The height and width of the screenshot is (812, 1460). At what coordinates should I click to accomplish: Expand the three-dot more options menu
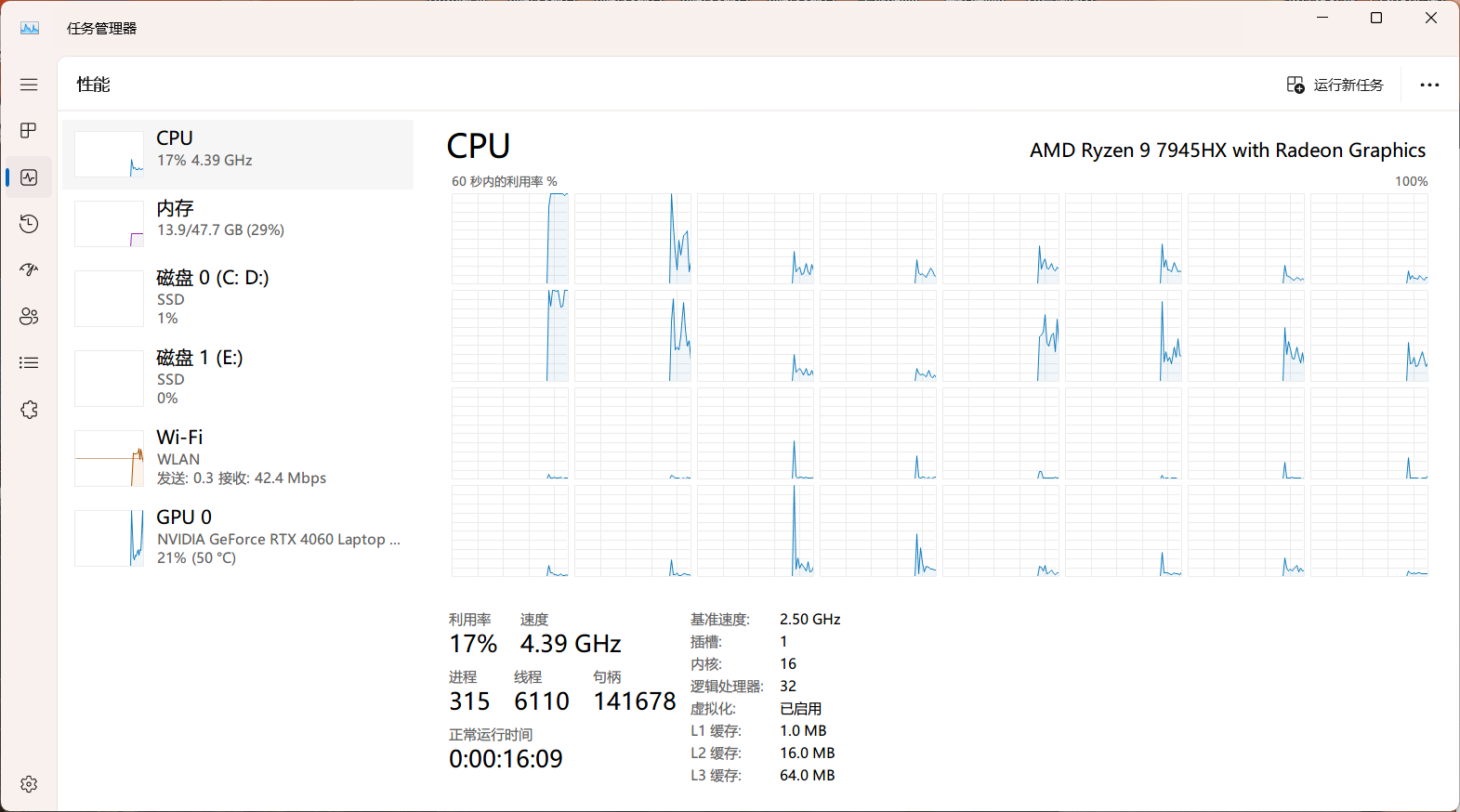coord(1429,85)
